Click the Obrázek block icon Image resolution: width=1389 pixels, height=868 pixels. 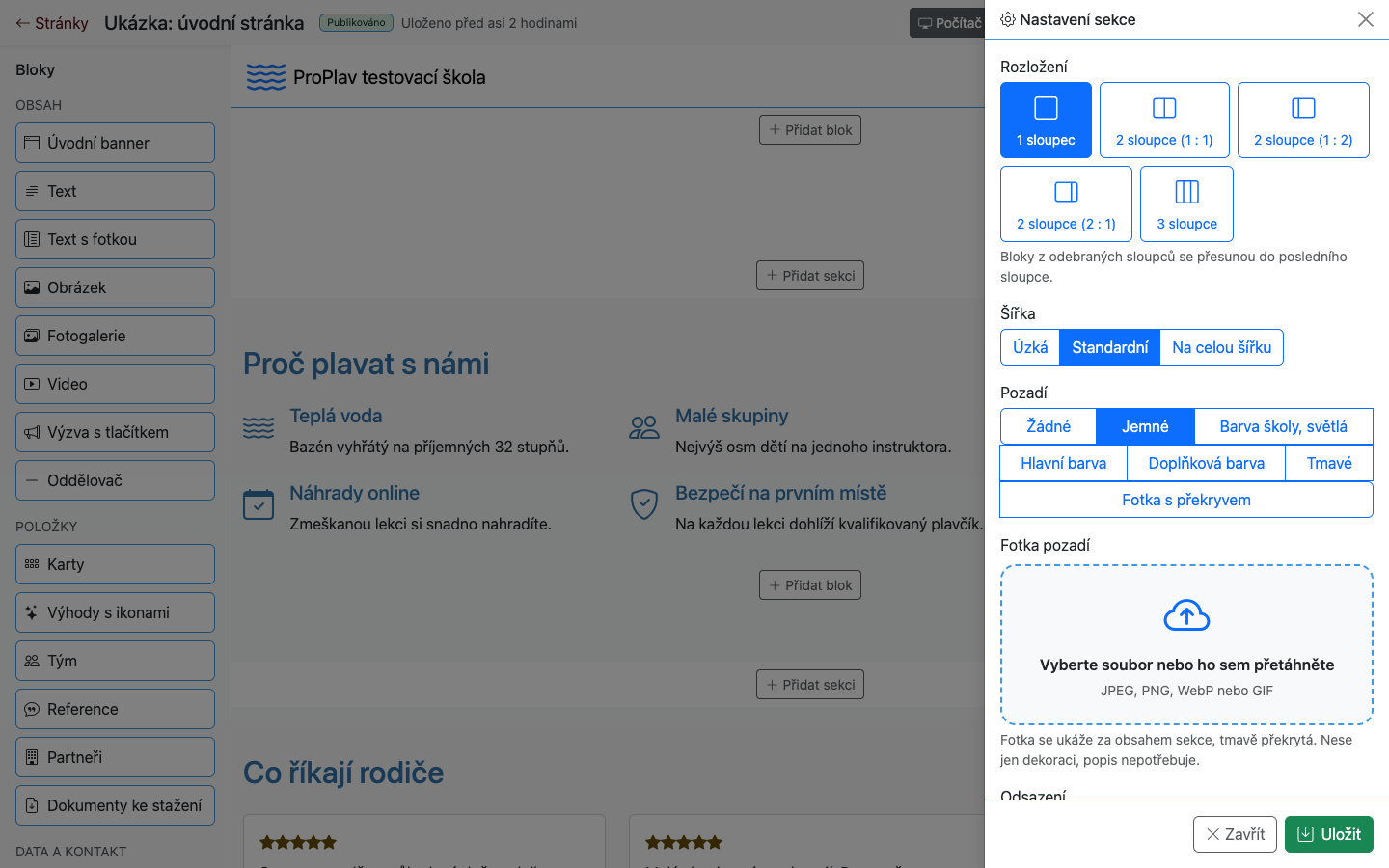(32, 287)
